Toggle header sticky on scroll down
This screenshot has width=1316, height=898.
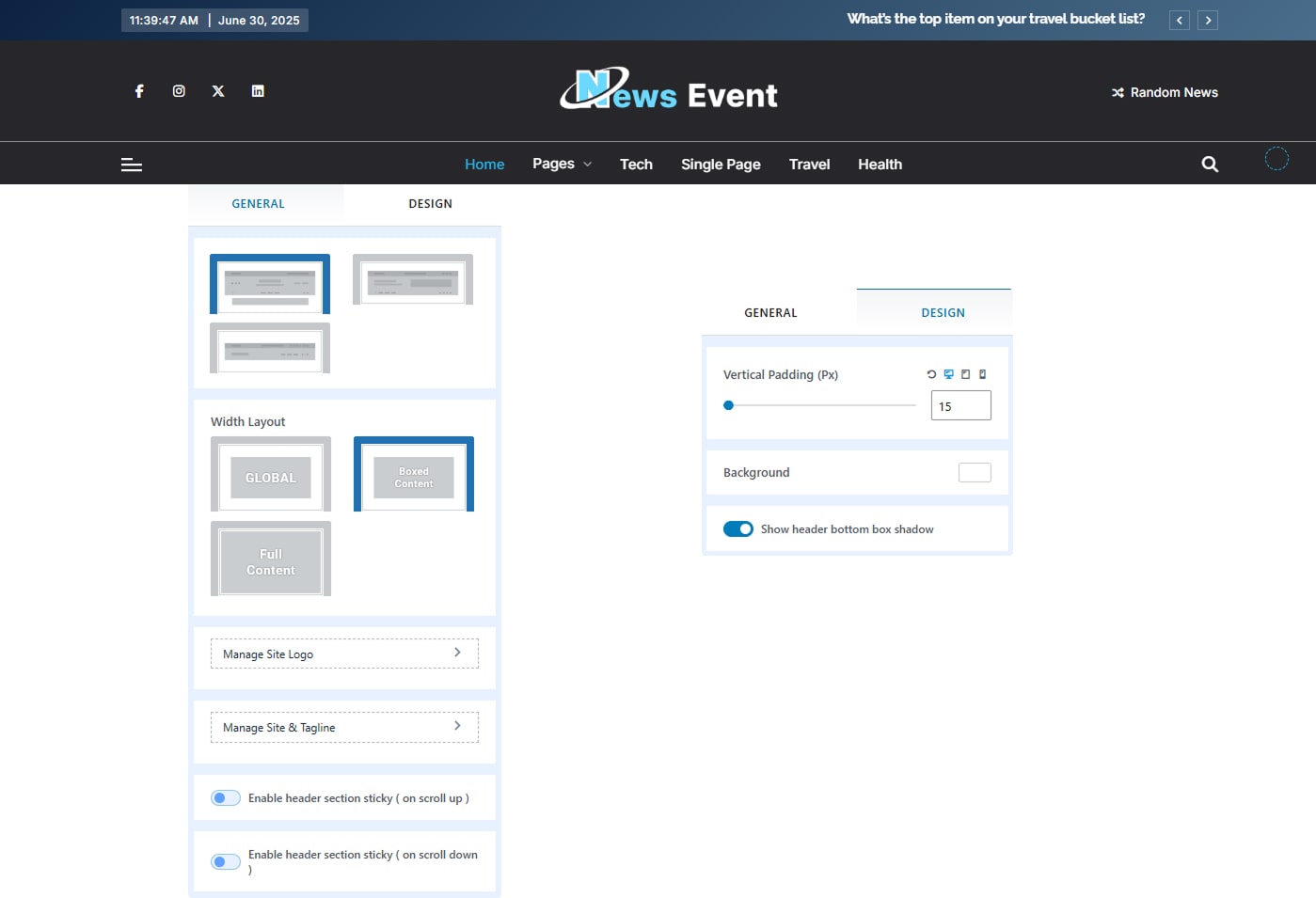(226, 862)
